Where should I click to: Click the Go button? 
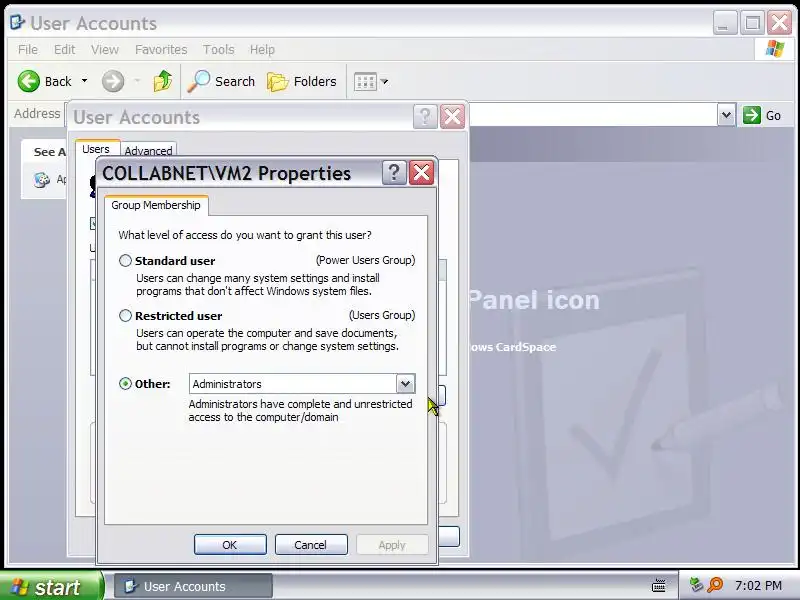pos(762,115)
